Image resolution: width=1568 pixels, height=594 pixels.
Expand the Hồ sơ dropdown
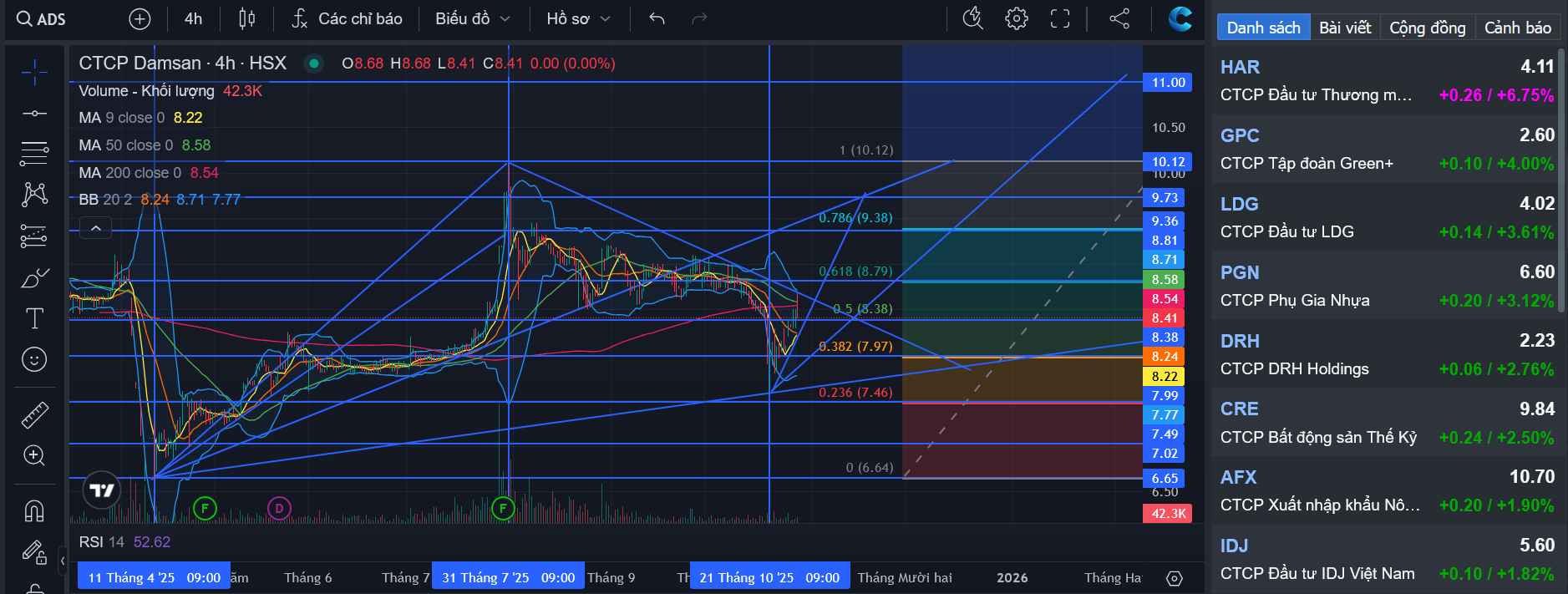pos(578,18)
